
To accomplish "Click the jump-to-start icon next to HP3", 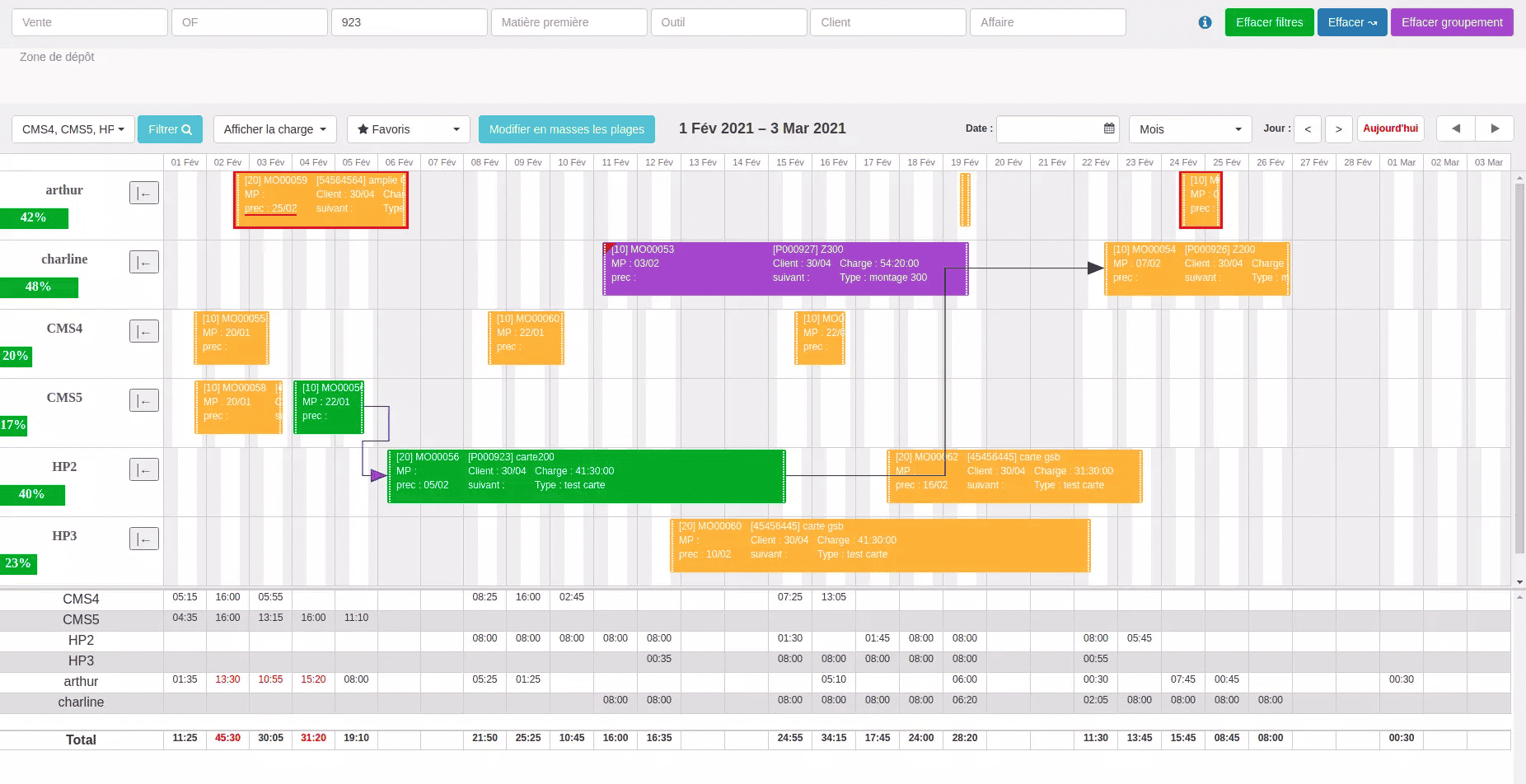I will (144, 539).
